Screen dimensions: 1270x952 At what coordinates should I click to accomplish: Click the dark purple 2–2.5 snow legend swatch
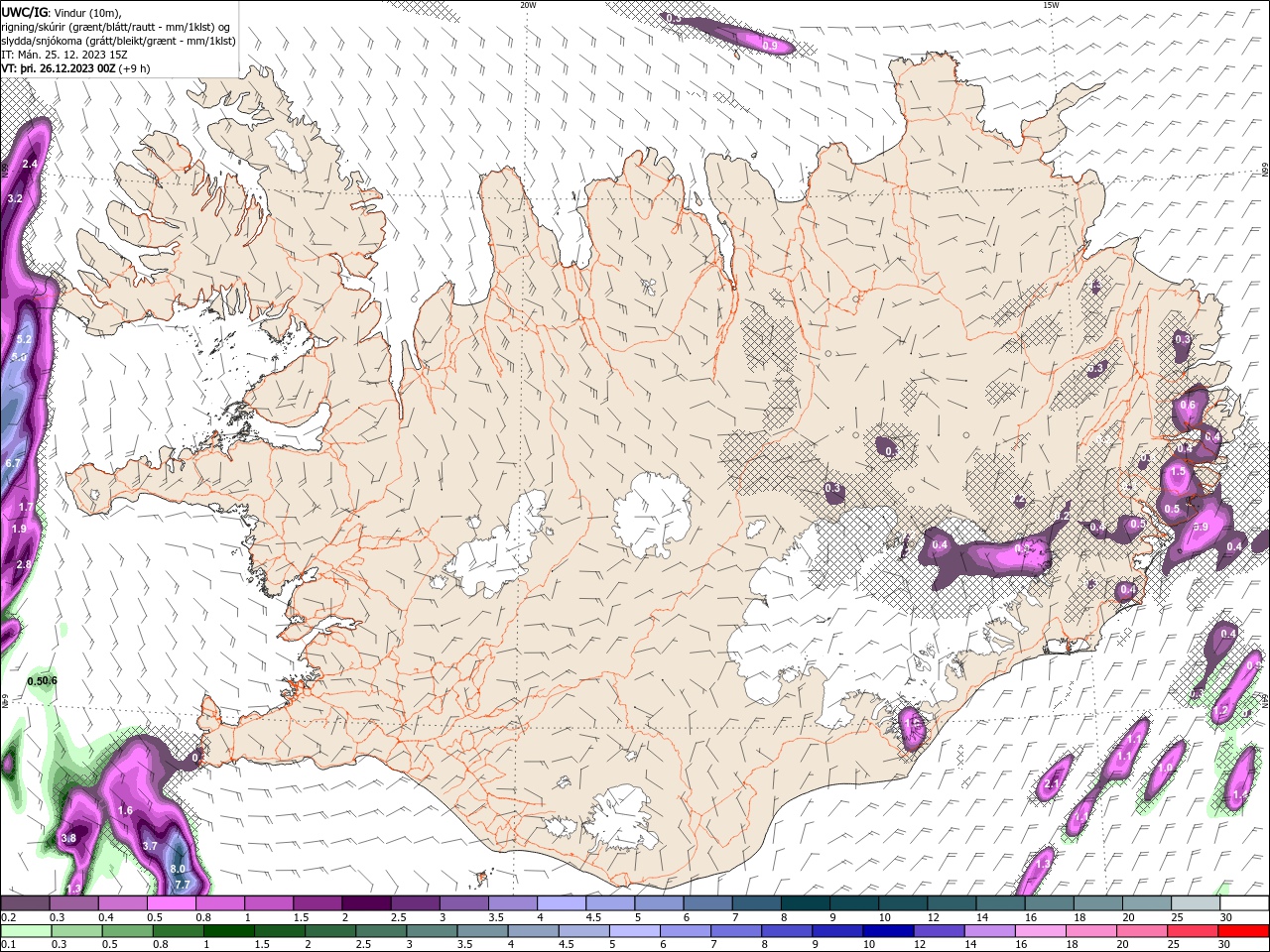[366, 903]
